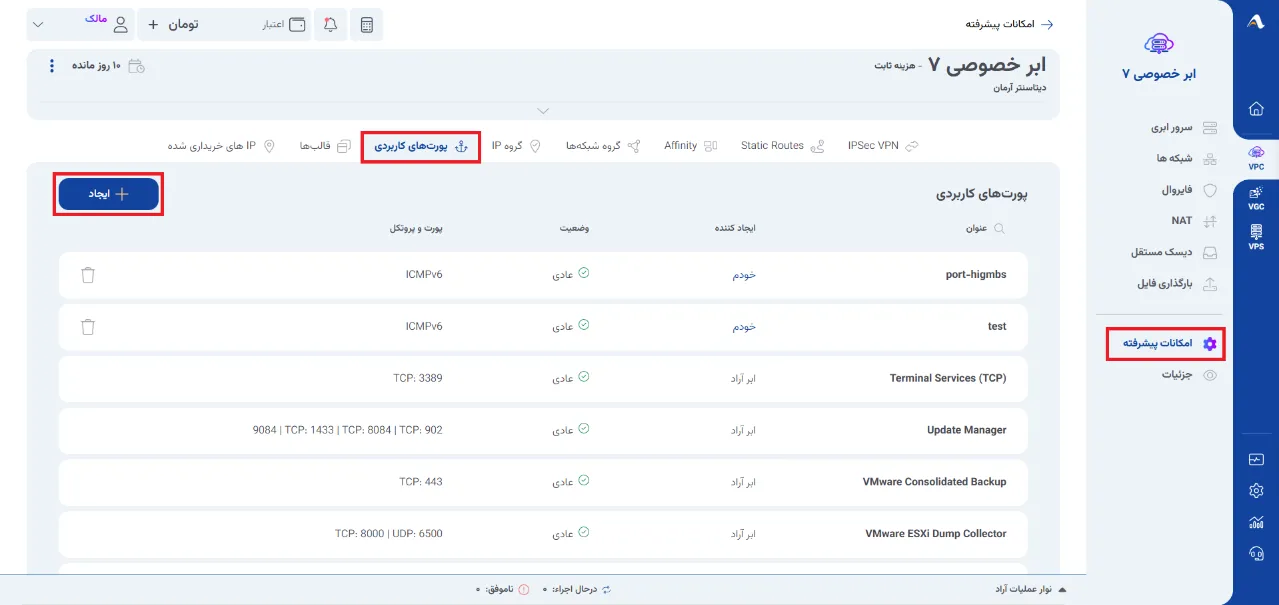Screen dimensions: 1279x605
Task: Click the امکانات پیشرفته breadcrumb link
Action: (x=1009, y=24)
